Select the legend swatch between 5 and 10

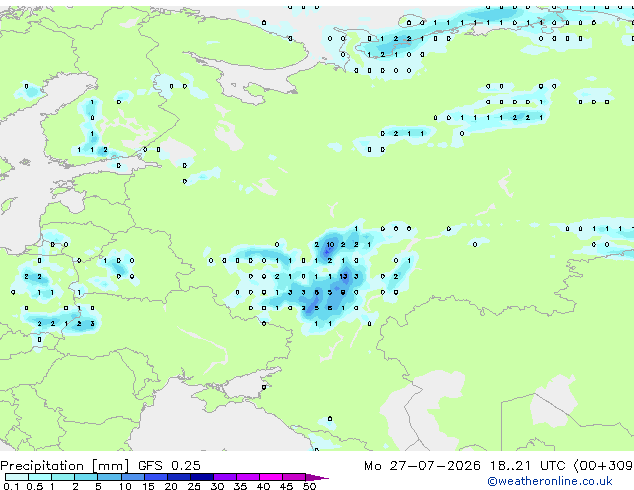coord(110,477)
